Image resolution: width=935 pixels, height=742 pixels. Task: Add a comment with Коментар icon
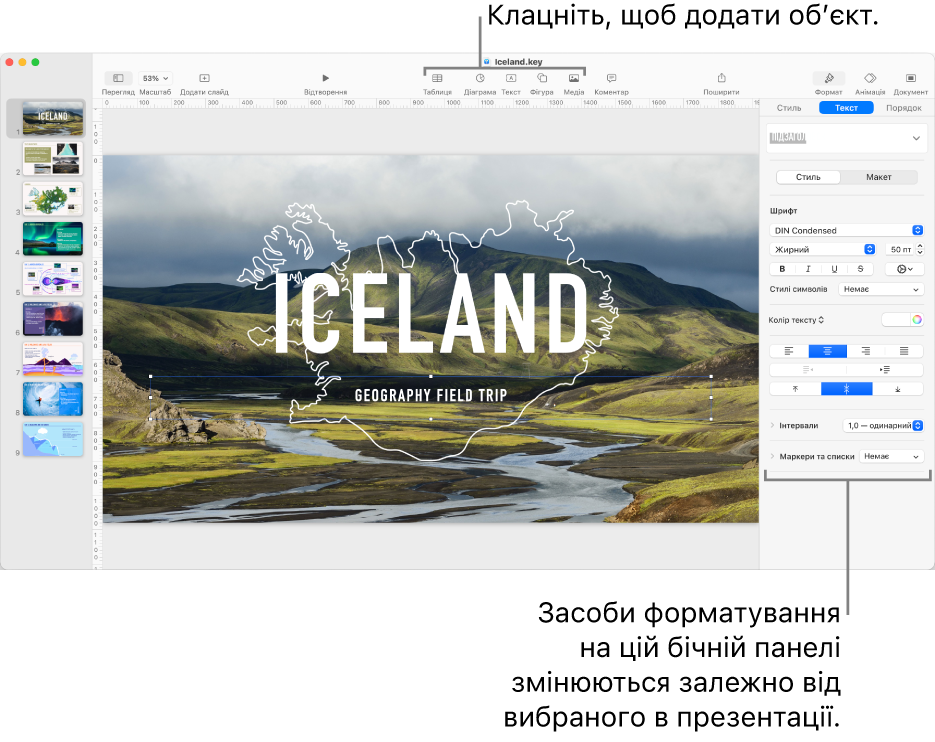(611, 78)
